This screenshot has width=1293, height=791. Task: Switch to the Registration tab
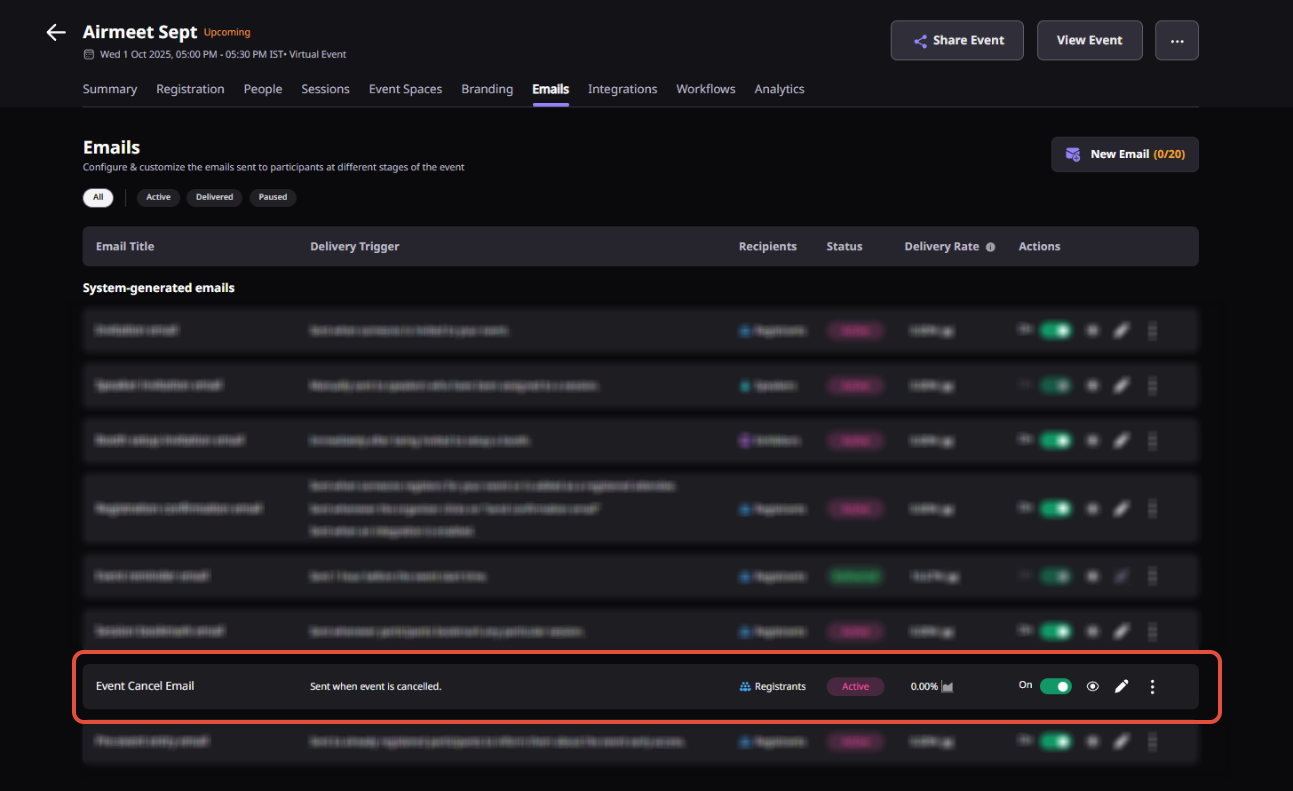(x=190, y=89)
